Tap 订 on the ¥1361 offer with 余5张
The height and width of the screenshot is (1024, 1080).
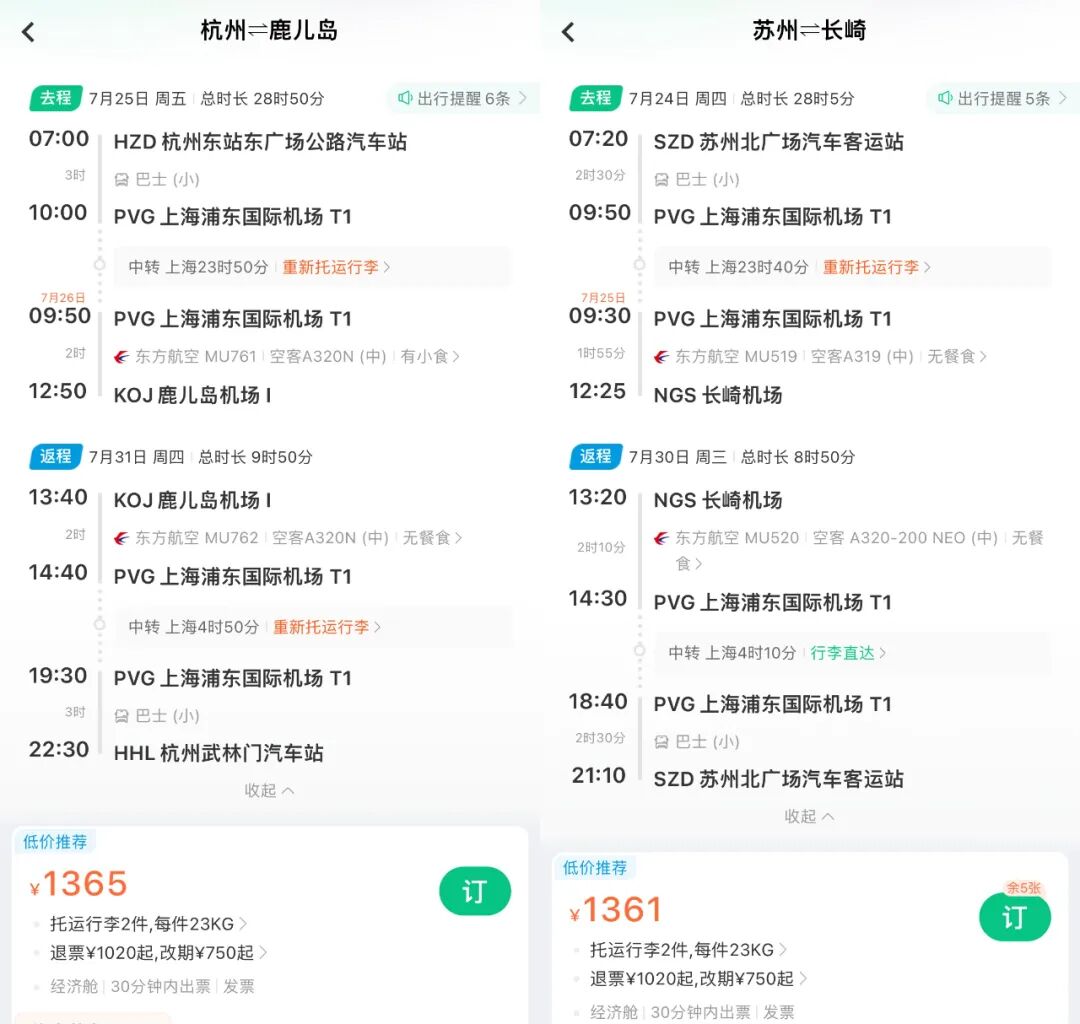pyautogui.click(x=1015, y=917)
